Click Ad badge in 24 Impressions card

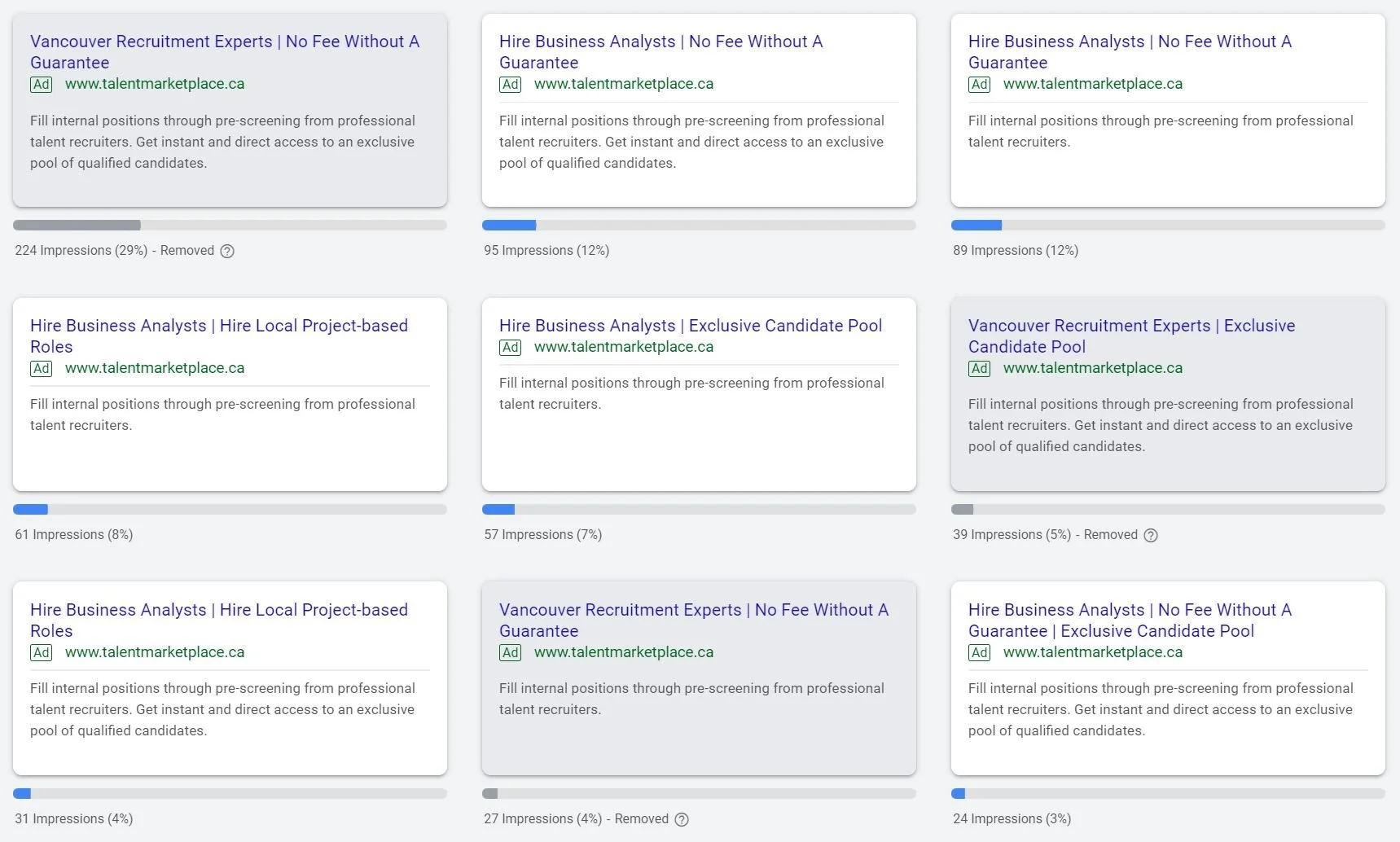(980, 652)
